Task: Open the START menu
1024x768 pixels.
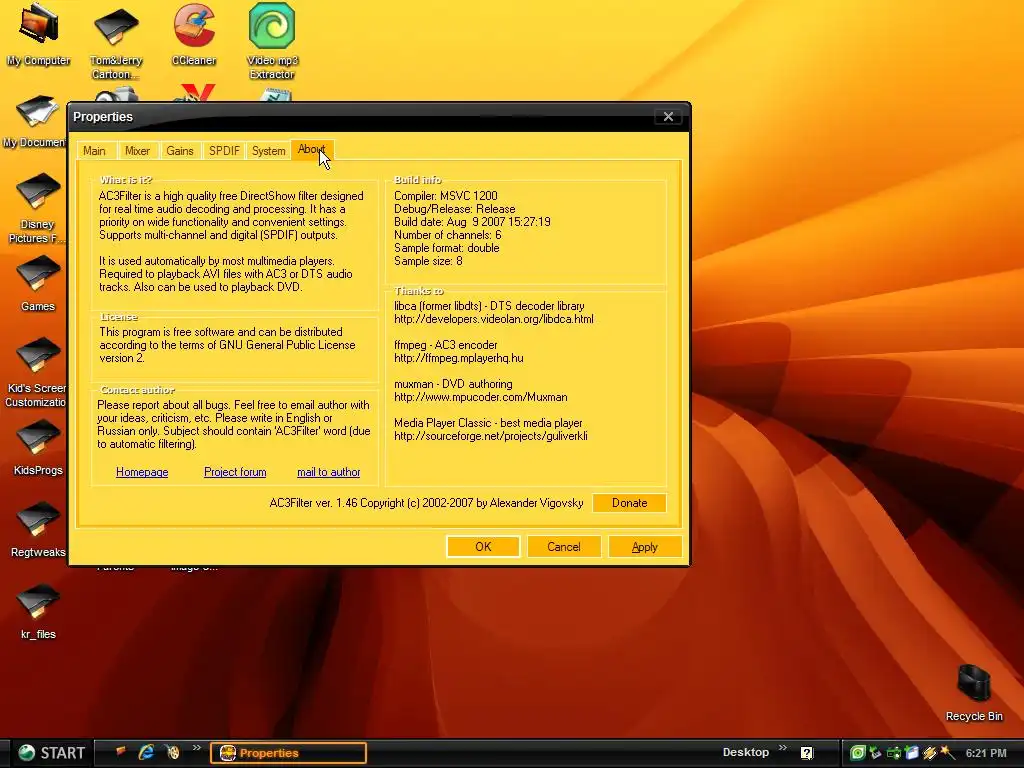Action: [52, 753]
